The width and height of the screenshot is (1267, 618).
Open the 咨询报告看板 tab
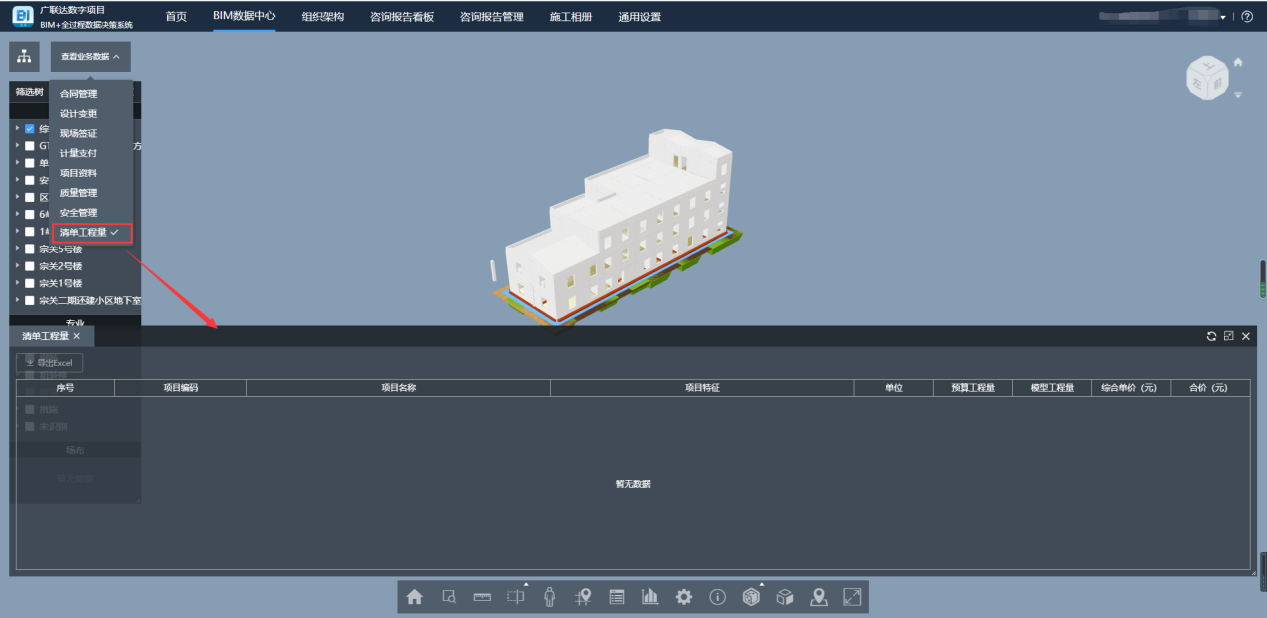[402, 17]
